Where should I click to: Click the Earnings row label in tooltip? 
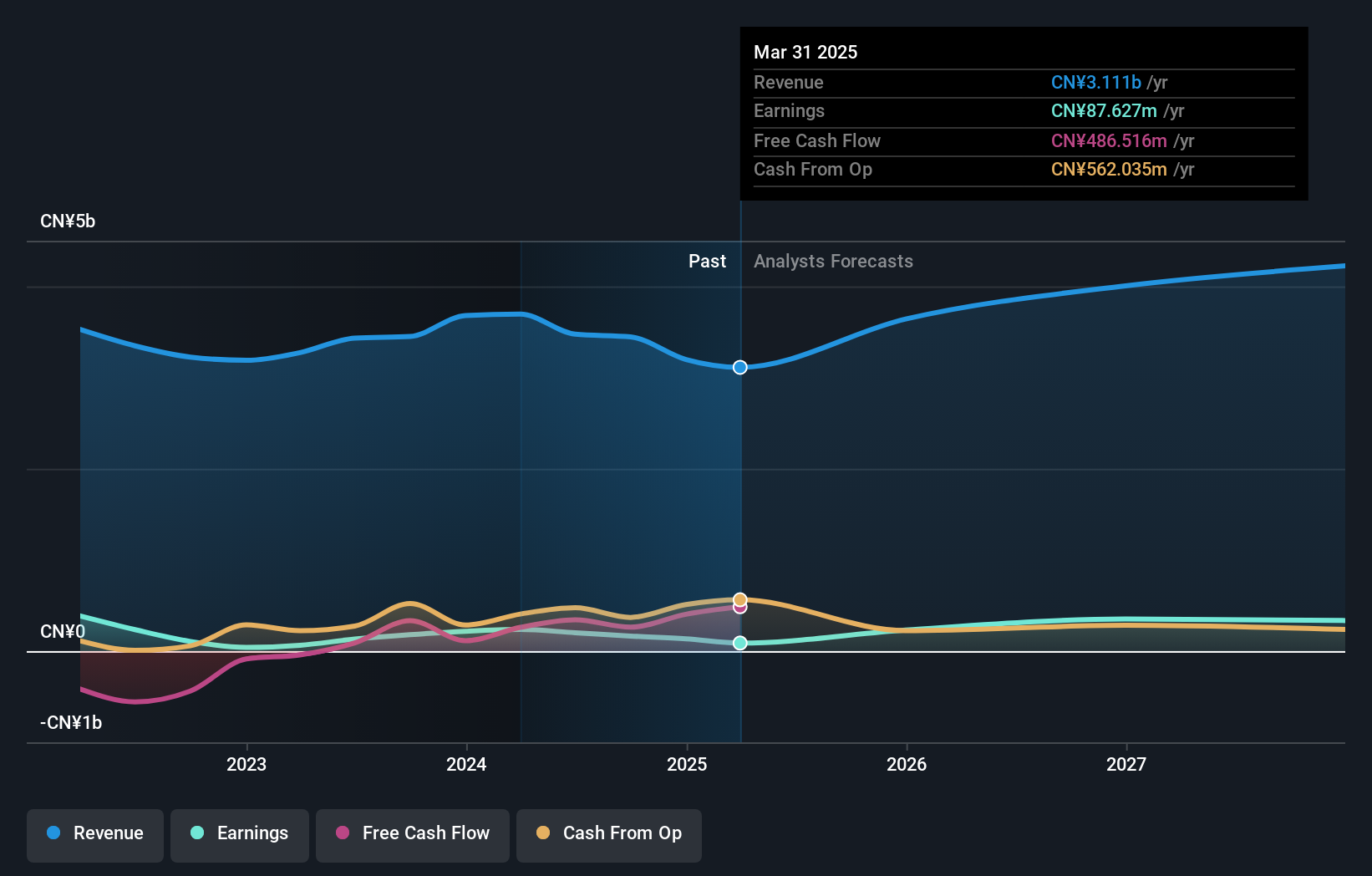coord(789,111)
